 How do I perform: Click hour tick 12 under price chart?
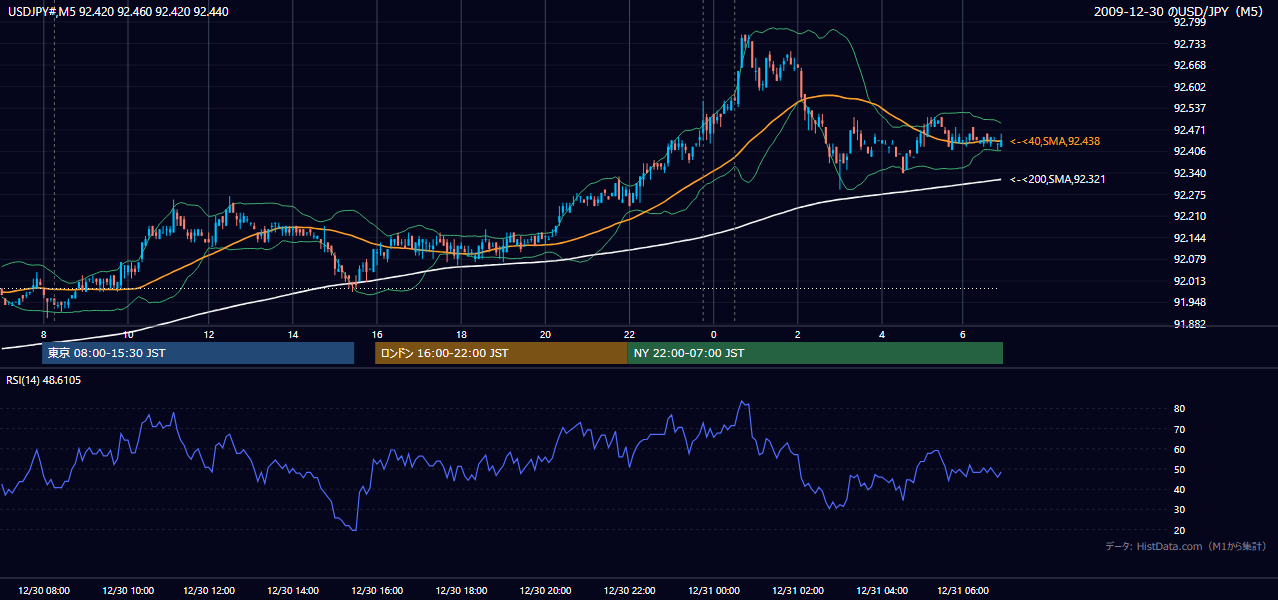point(208,334)
